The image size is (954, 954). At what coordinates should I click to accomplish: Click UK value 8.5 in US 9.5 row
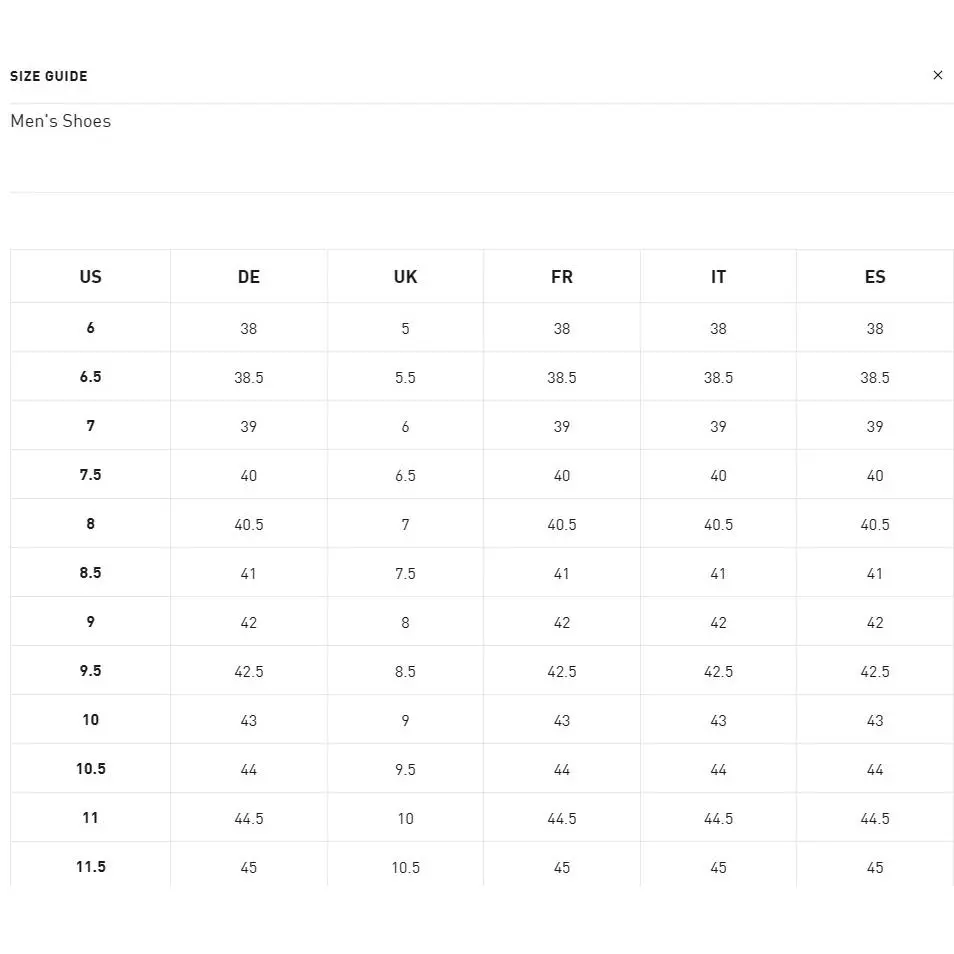(x=405, y=672)
